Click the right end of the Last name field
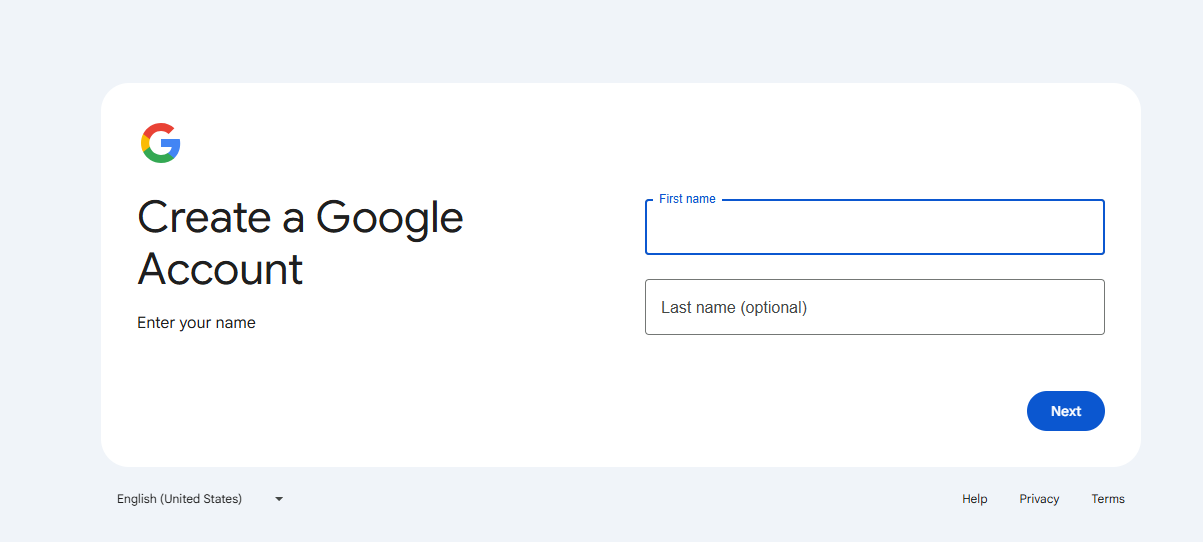The image size is (1203, 542). [x=1085, y=307]
